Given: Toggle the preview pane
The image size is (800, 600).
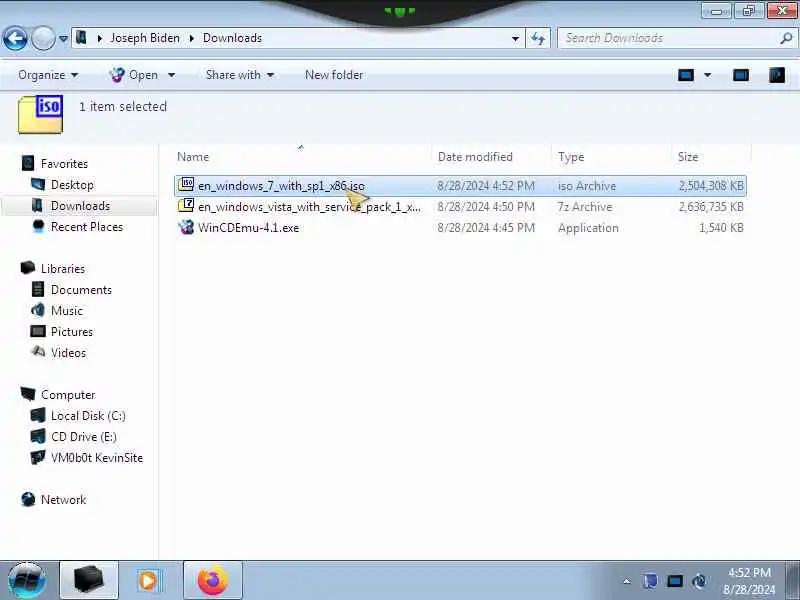Looking at the screenshot, I should click(x=740, y=76).
